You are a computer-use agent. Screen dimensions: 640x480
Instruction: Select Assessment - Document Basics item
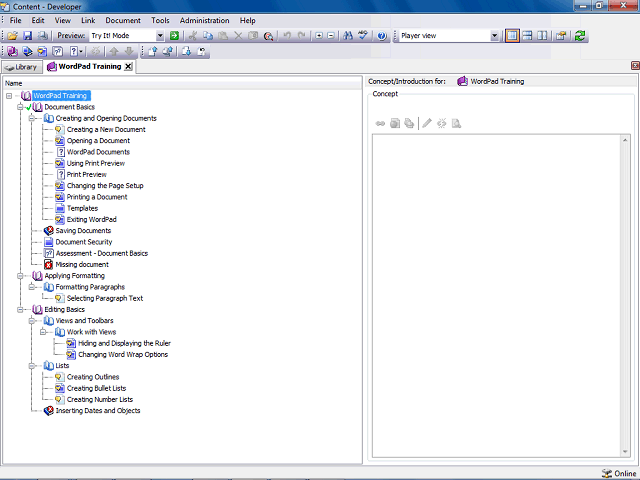coord(102,253)
